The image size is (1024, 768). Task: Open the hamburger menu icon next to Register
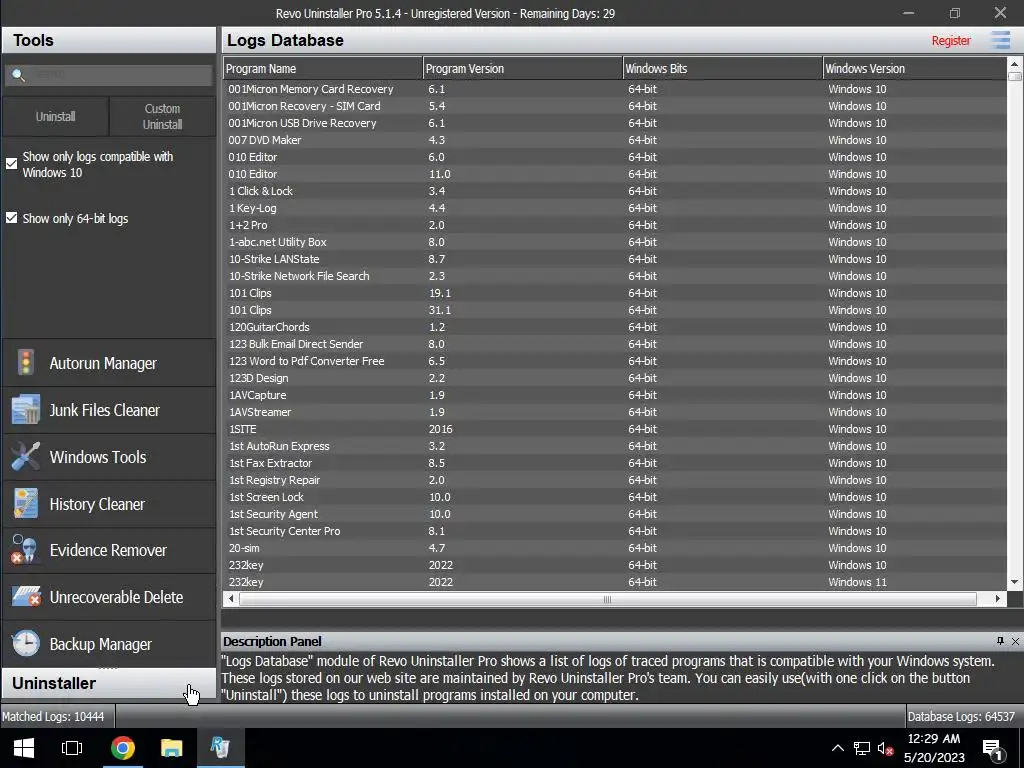tap(1000, 40)
